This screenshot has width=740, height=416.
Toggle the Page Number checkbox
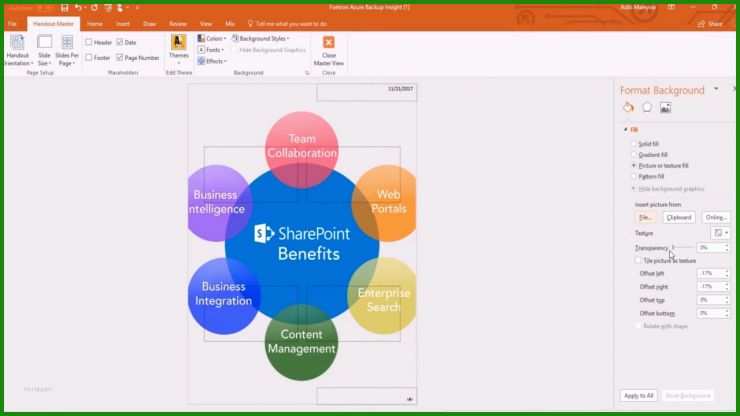tap(120, 57)
